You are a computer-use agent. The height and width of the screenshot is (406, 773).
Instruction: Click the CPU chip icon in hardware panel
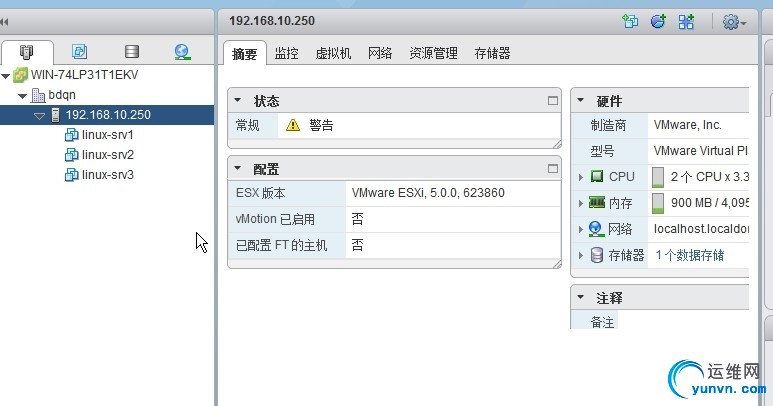[x=597, y=176]
